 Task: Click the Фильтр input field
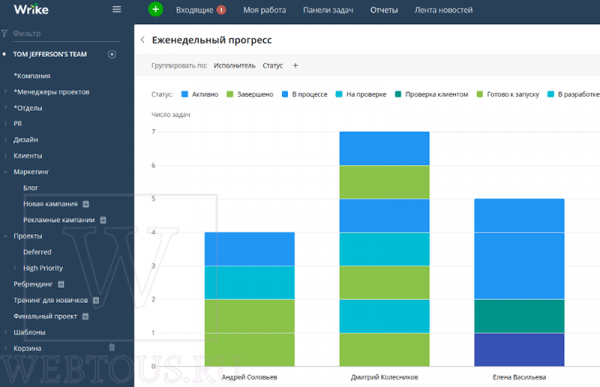(x=66, y=34)
